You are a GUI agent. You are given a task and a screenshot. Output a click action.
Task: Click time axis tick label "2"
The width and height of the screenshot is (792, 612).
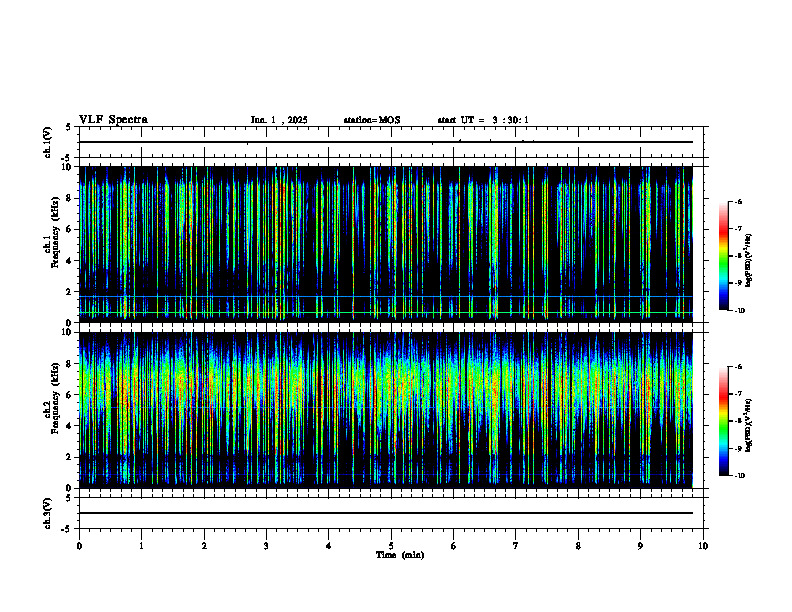click(204, 546)
